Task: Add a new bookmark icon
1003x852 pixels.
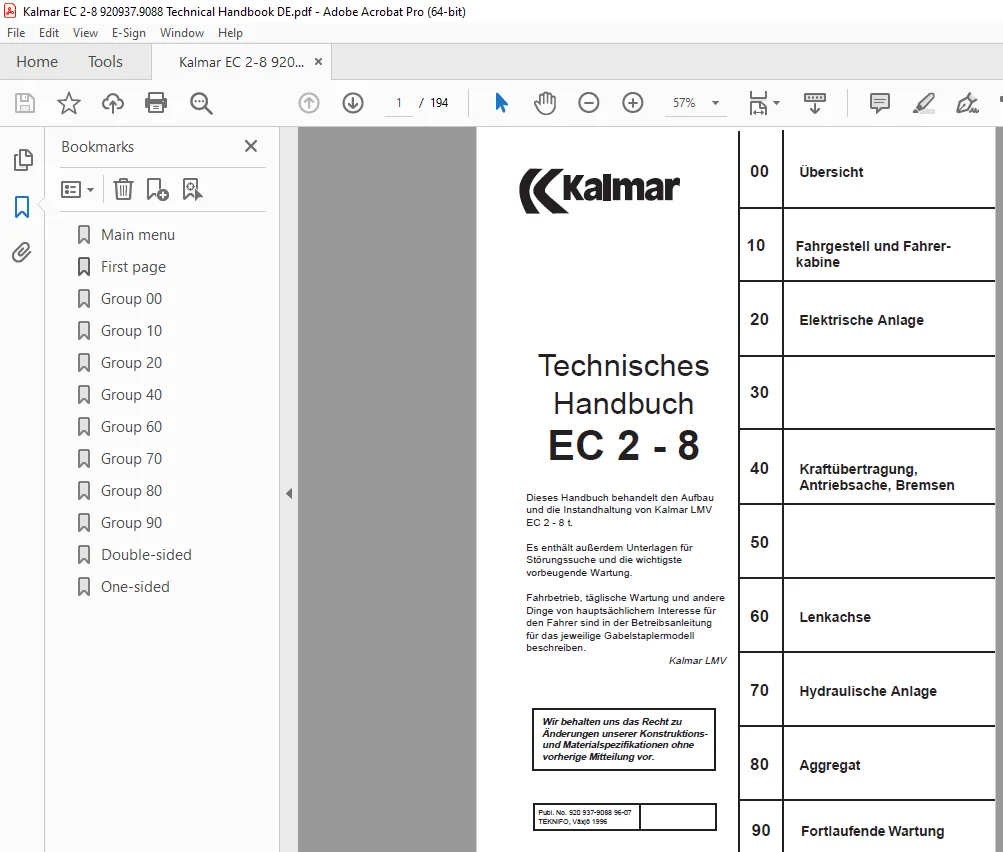Action: [157, 189]
